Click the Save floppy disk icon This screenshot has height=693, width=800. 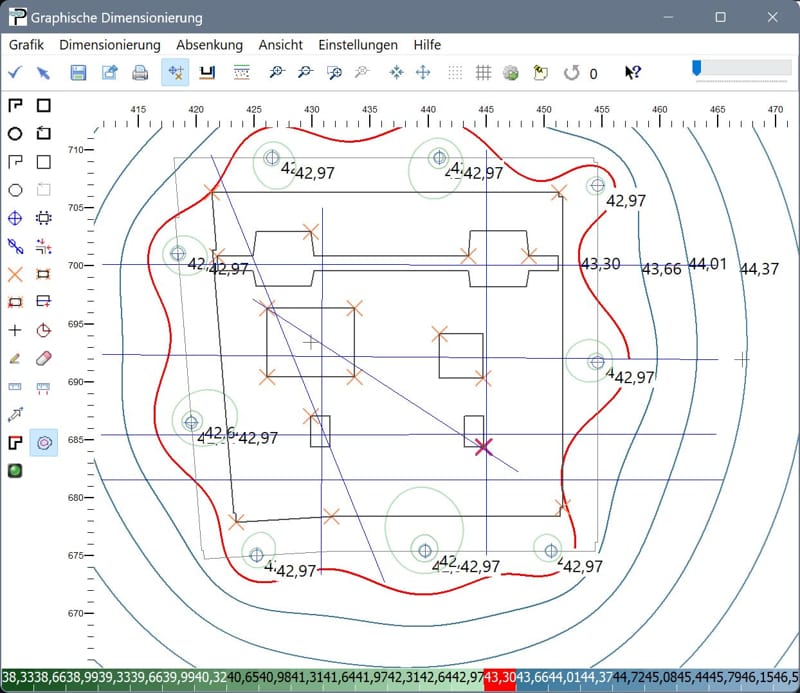point(78,73)
